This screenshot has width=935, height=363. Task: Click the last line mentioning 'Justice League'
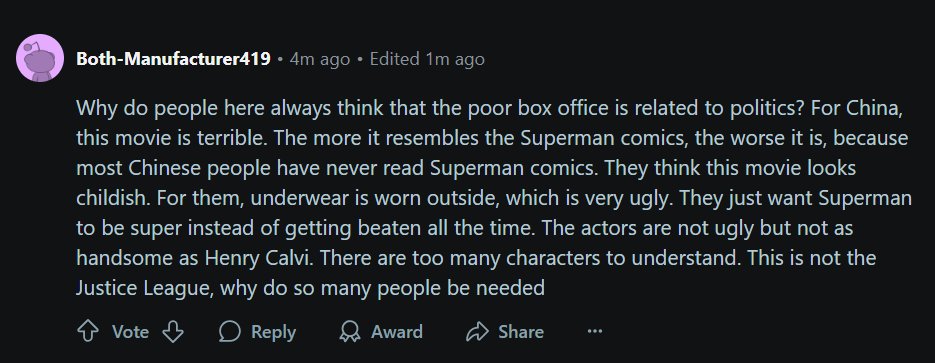[x=310, y=288]
